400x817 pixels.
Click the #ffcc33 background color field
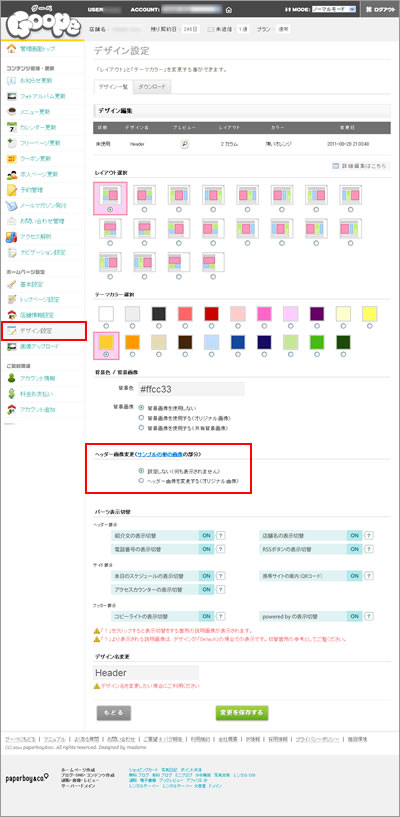point(191,389)
